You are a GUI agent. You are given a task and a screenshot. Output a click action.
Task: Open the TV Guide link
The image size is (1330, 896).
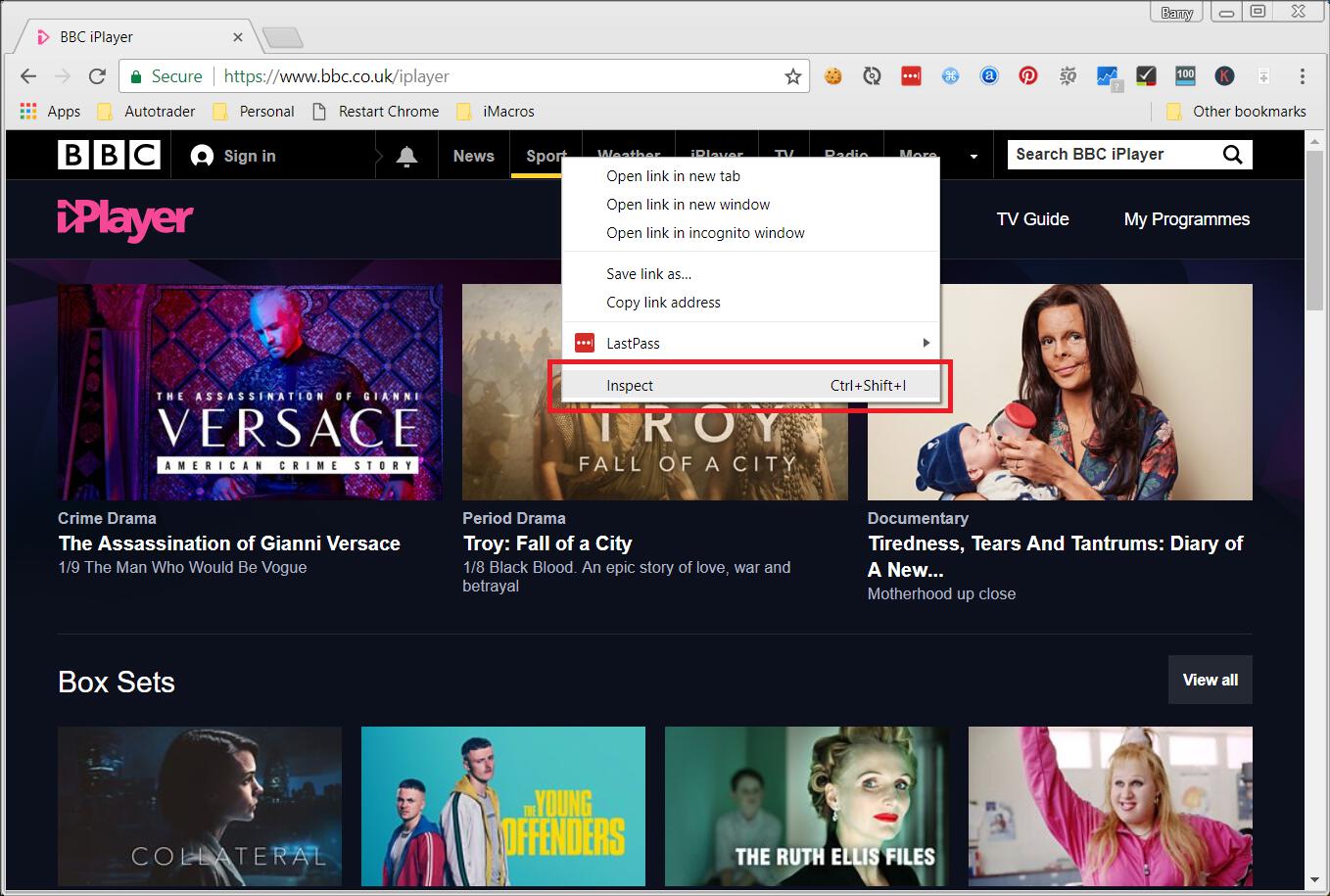click(x=1032, y=219)
